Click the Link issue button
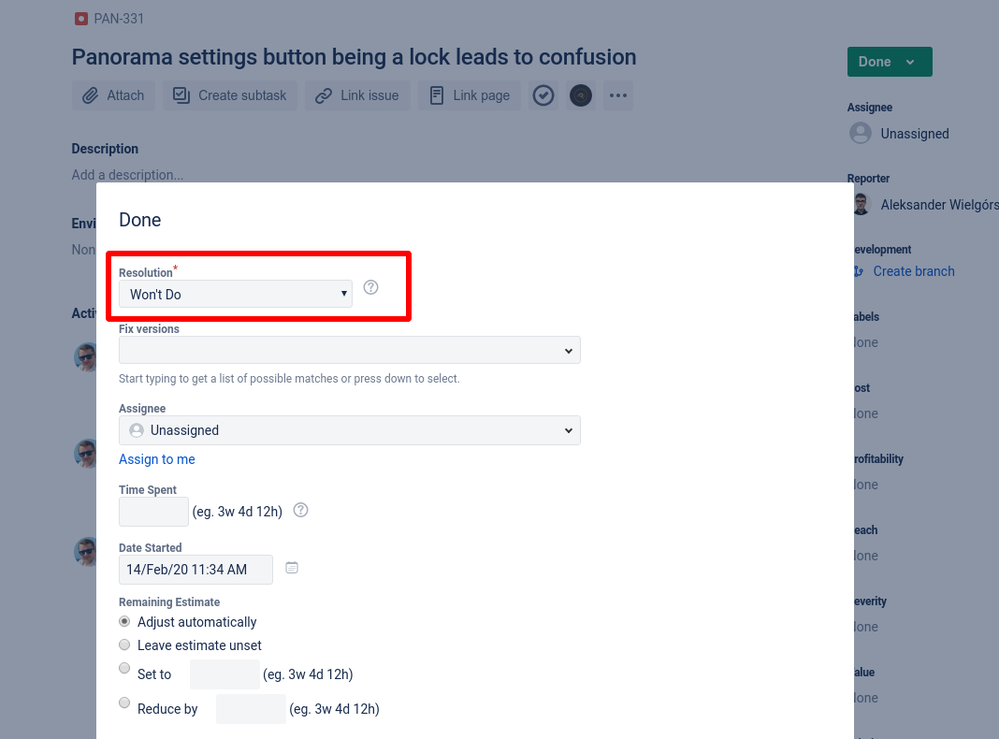The width and height of the screenshot is (999, 739). click(357, 96)
